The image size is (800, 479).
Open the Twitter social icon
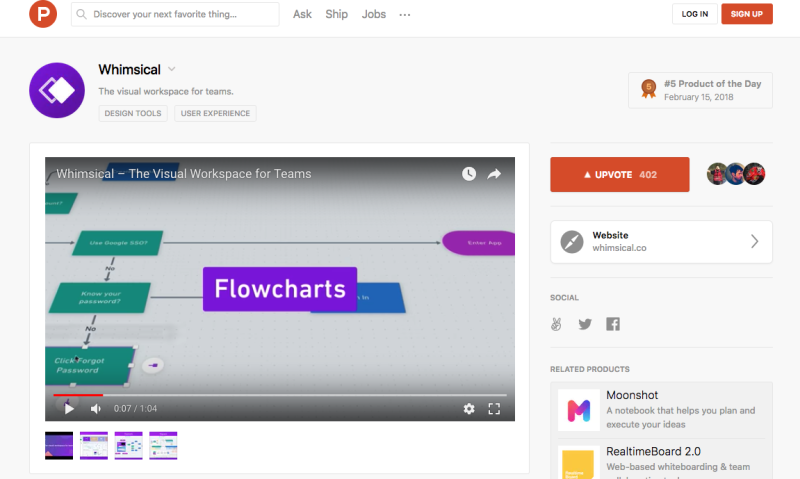pyautogui.click(x=585, y=324)
